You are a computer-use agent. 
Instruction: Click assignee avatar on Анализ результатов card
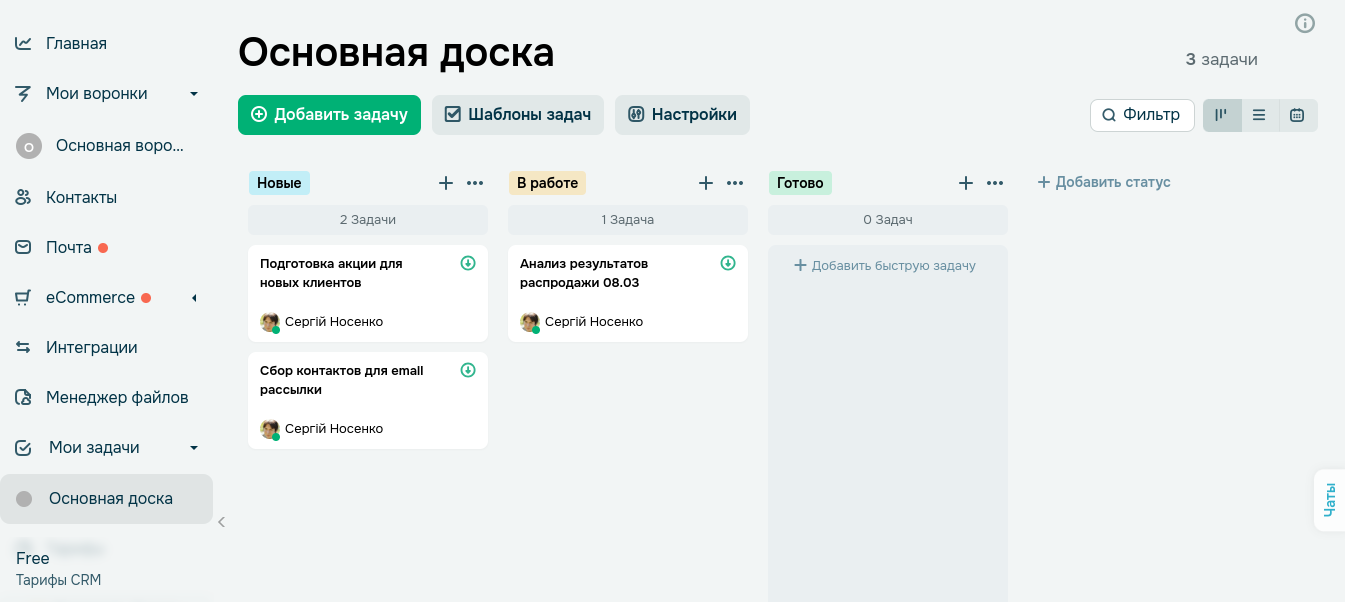[x=530, y=322]
